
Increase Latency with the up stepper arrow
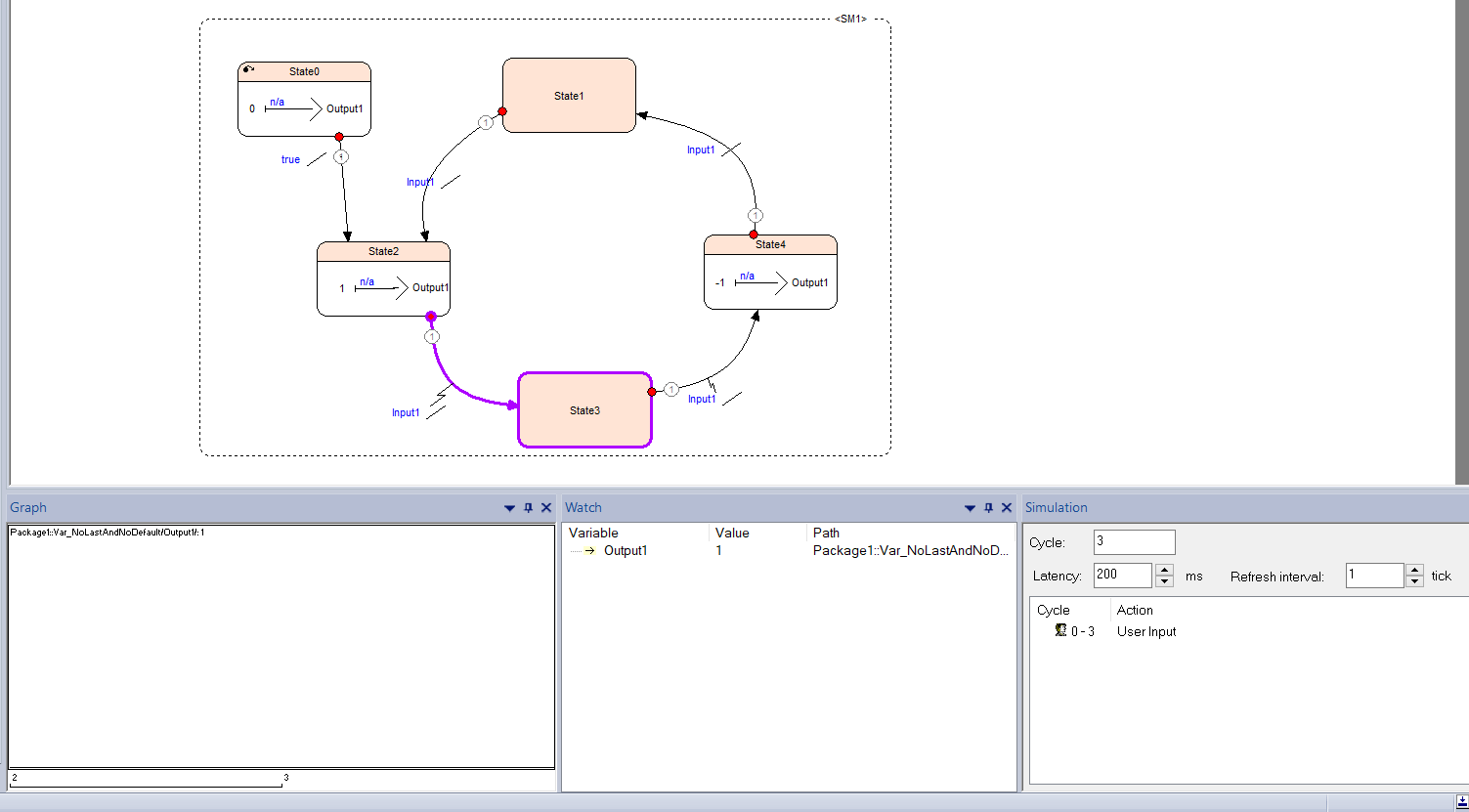pyautogui.click(x=1164, y=570)
